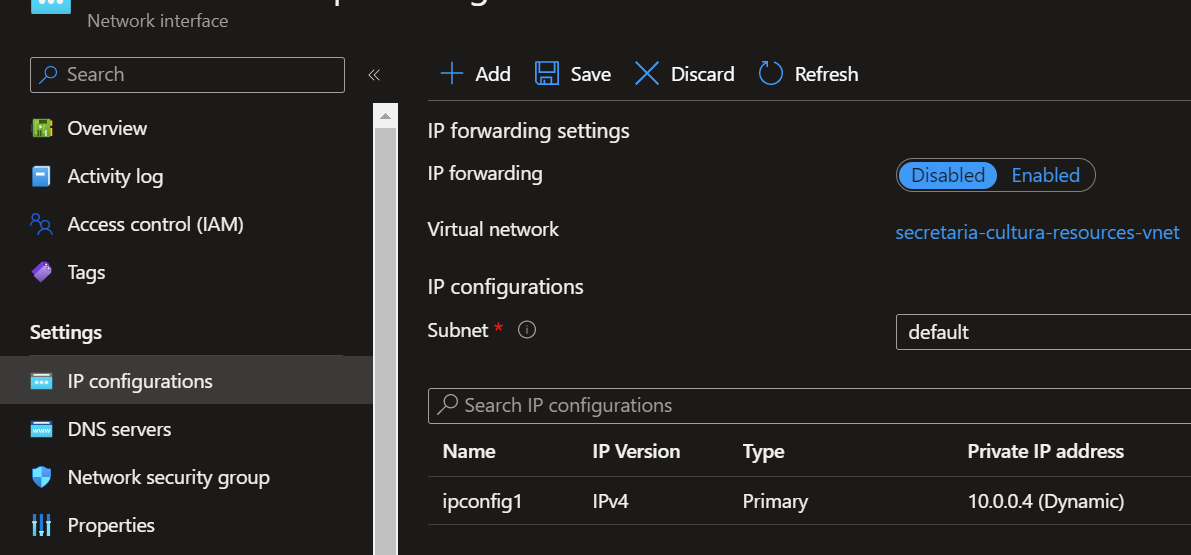Click the DNS servers icon
The image size is (1191, 555).
41,429
